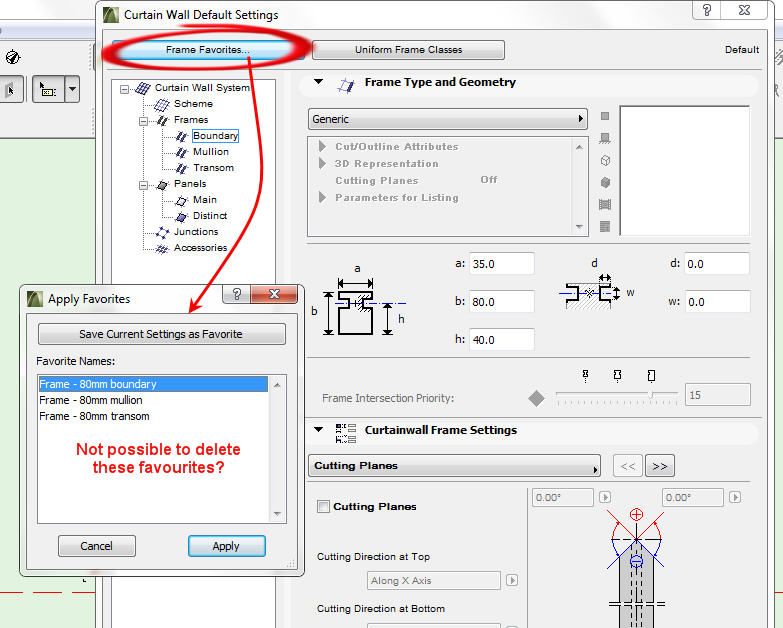Screen dimensions: 783x628
Task: Click arrow next to second angle field
Action: (x=735, y=497)
